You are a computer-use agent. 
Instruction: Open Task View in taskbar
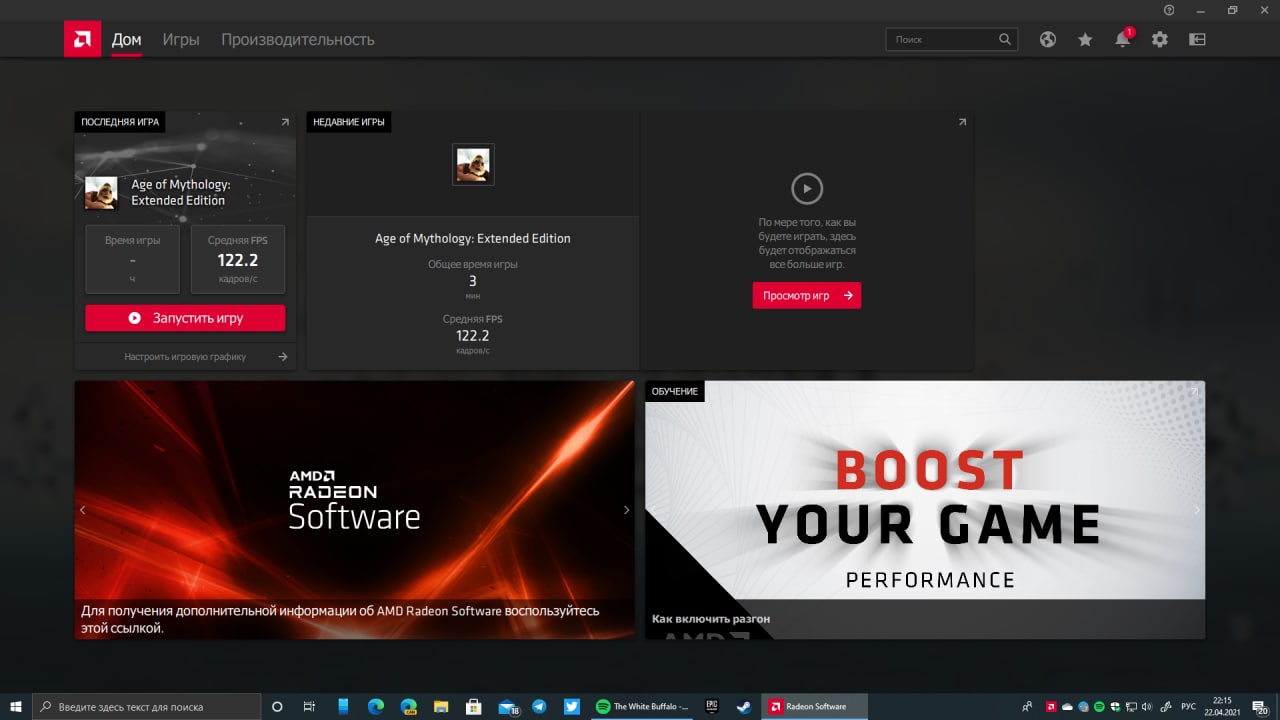310,706
